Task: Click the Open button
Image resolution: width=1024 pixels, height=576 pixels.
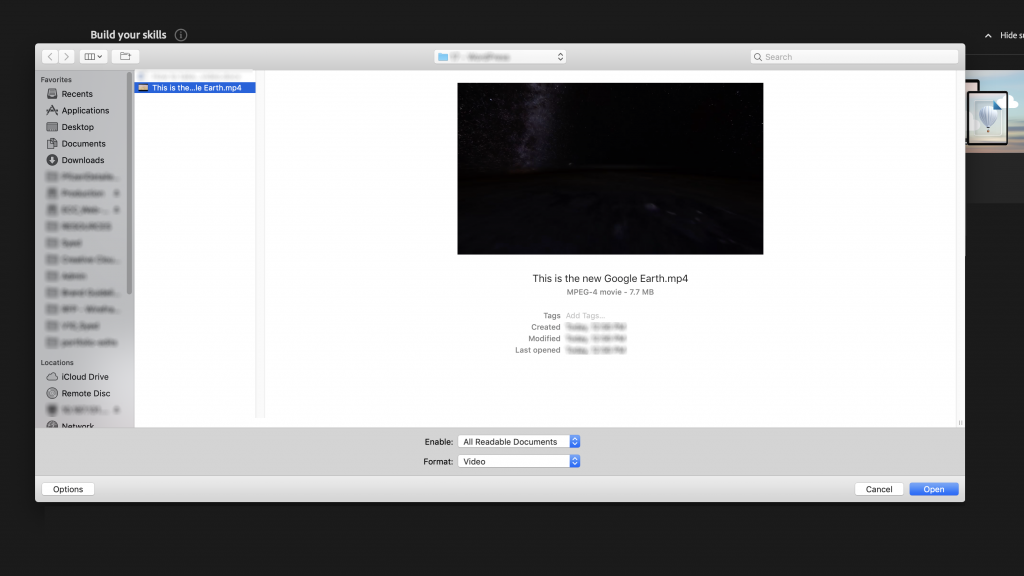Action: (x=934, y=489)
